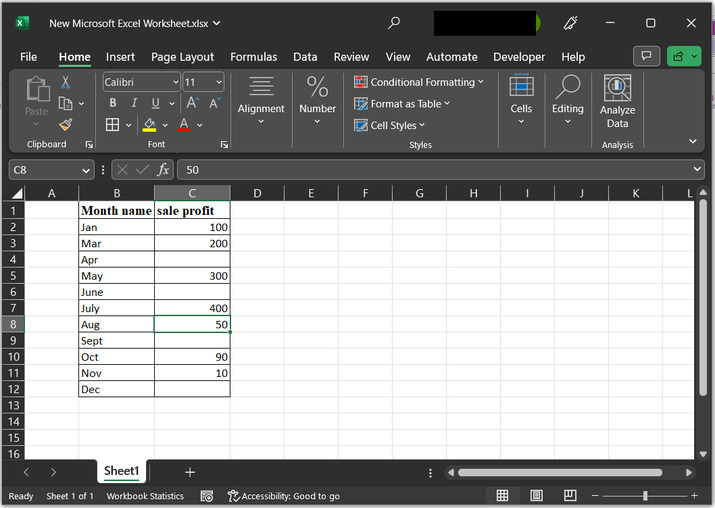Click the Increase Font Size icon
The image size is (715, 508).
(x=193, y=103)
